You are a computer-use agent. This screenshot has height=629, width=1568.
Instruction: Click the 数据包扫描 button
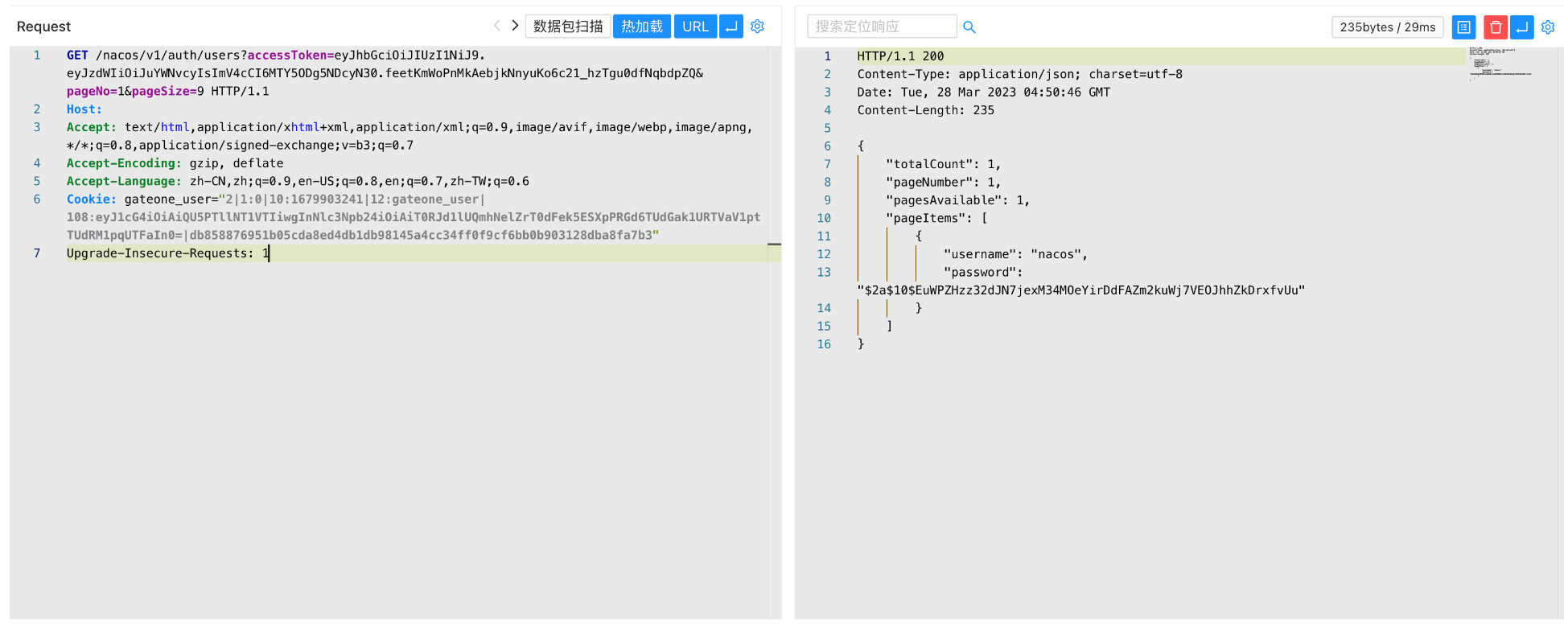coord(568,27)
